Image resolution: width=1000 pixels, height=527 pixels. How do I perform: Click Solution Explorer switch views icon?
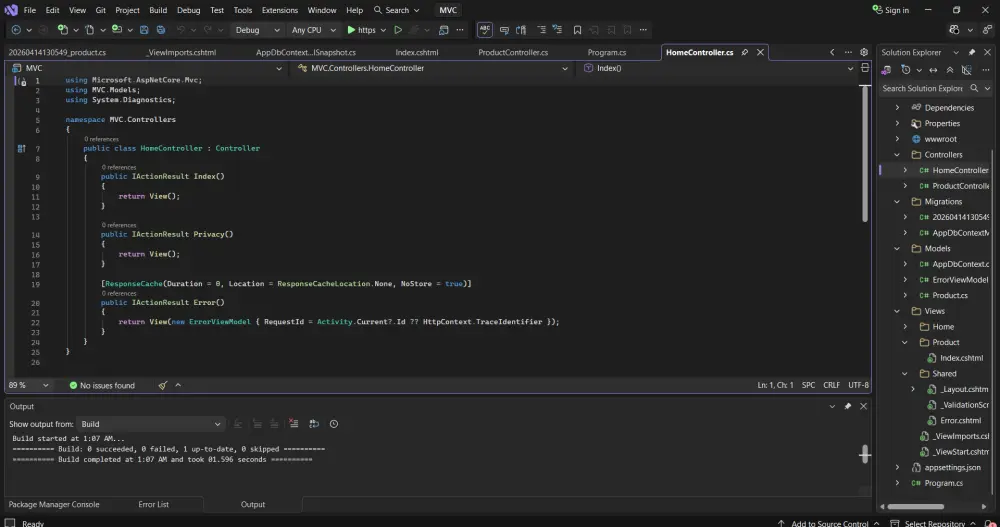[x=886, y=70]
